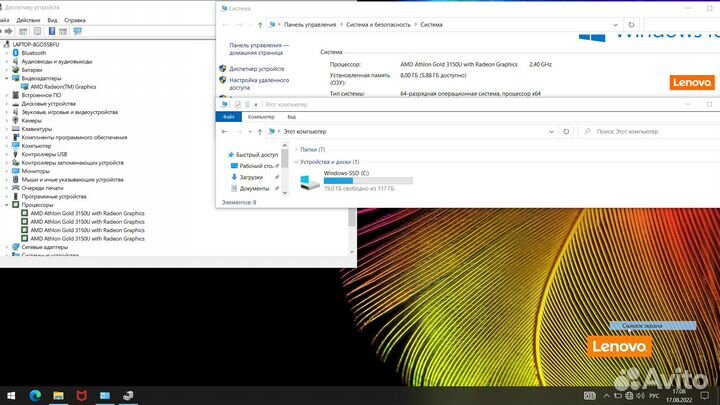Expand Папки (7) group in Explorer
Viewport: 720px width, 405px height.
pos(296,150)
